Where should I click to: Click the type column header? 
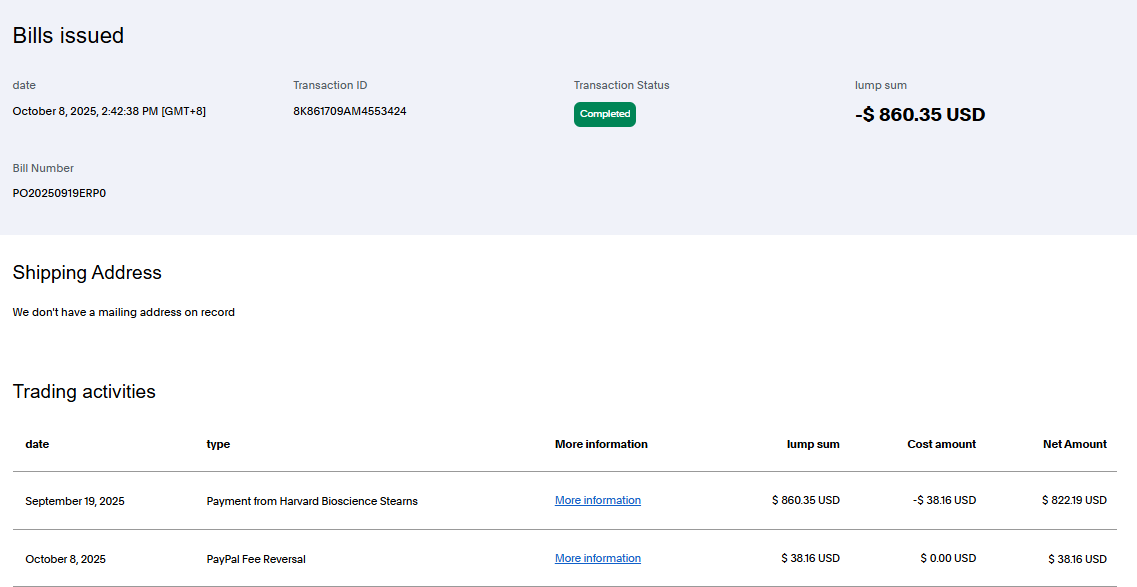[x=218, y=444]
